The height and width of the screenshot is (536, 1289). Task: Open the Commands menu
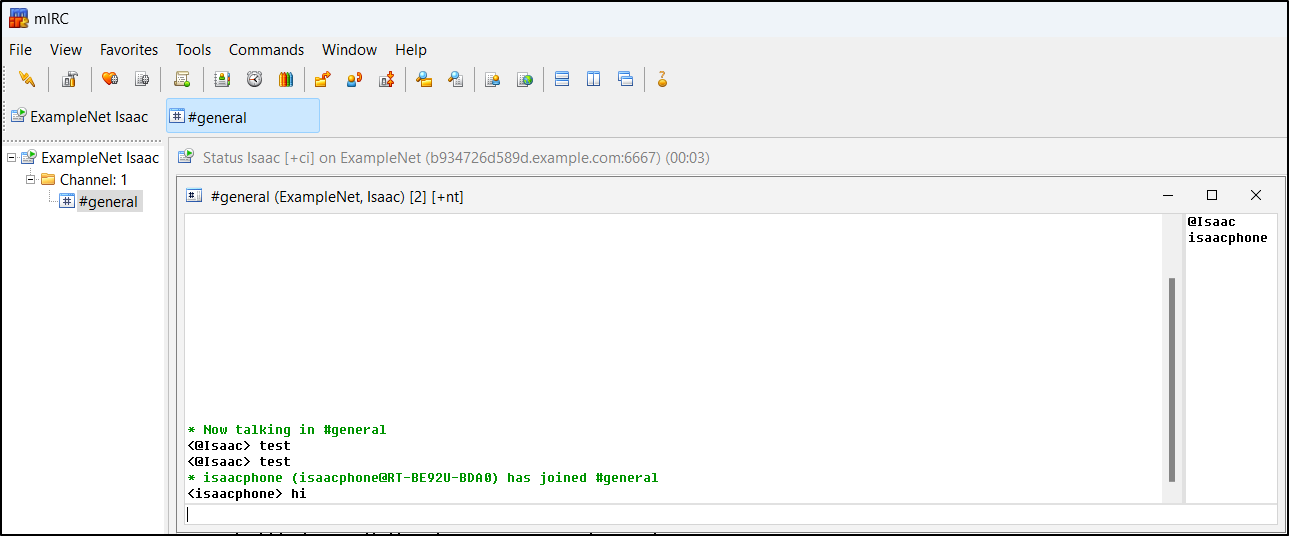point(266,50)
